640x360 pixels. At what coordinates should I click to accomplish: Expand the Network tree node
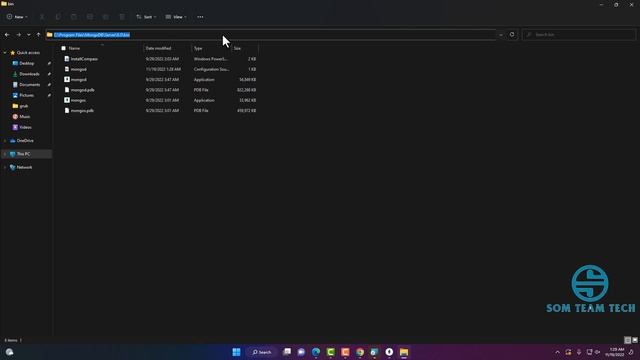pyautogui.click(x=5, y=167)
